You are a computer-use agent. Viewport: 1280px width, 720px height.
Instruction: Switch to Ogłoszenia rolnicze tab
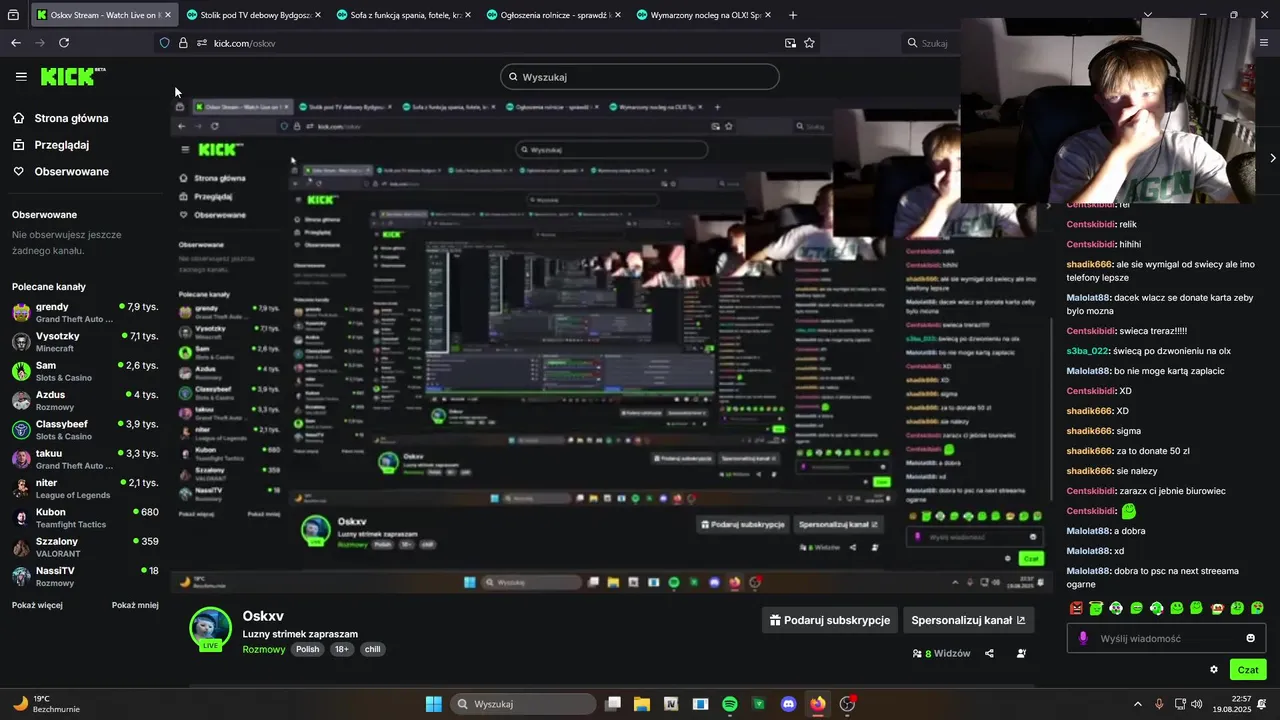tap(554, 15)
